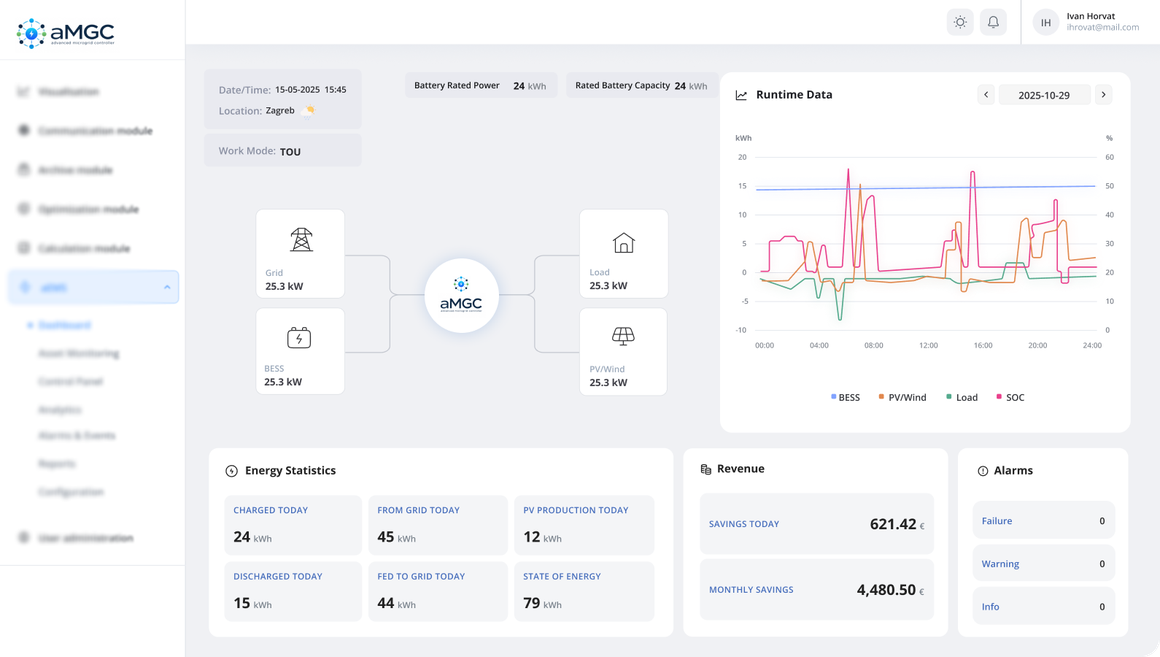Click the Archive module sidebar icon
Screen dimensions: 1160x657
[x=24, y=169]
